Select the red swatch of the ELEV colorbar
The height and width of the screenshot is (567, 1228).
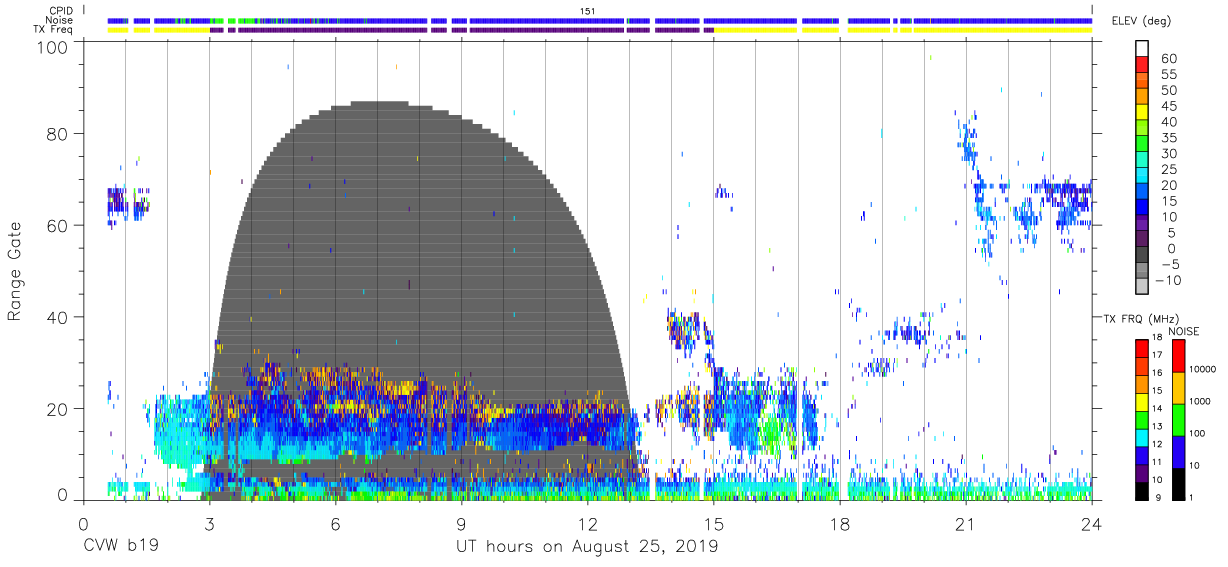click(x=1140, y=65)
